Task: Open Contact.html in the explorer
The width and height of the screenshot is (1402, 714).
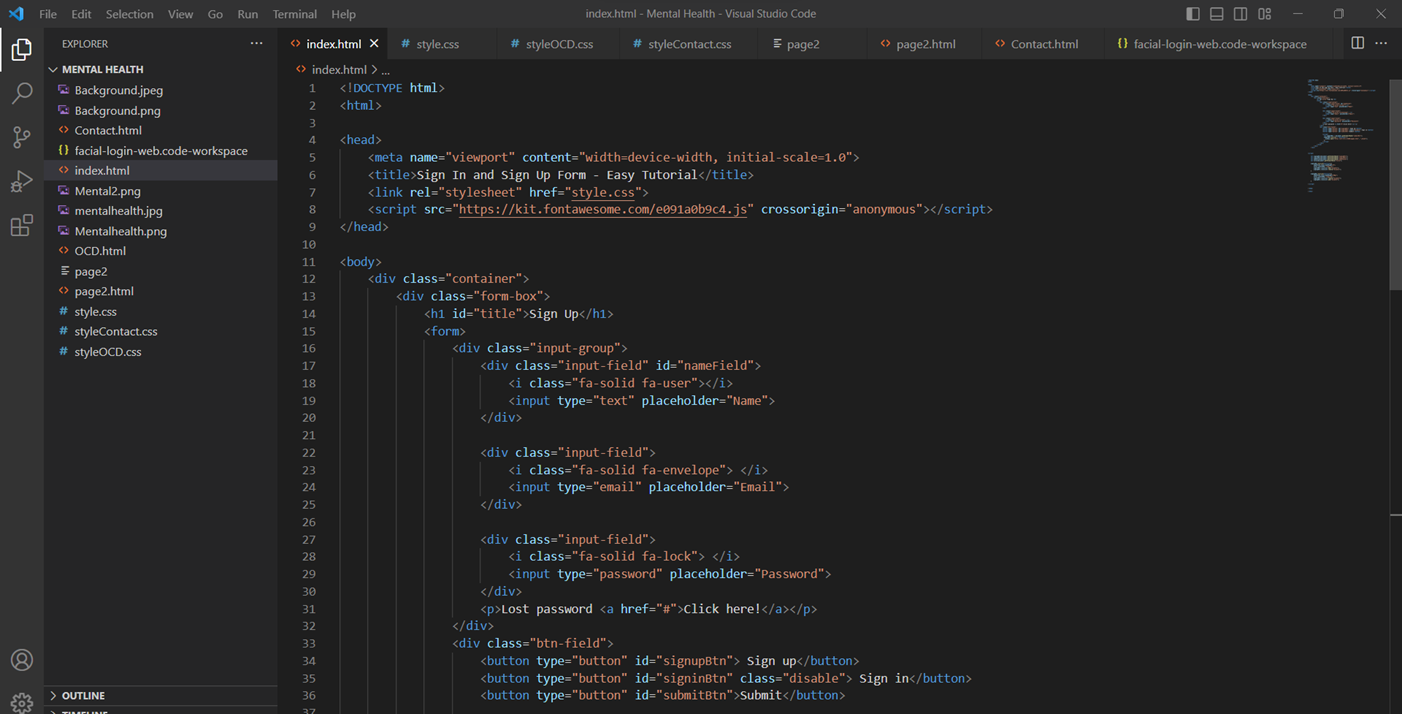Action: pos(160,130)
